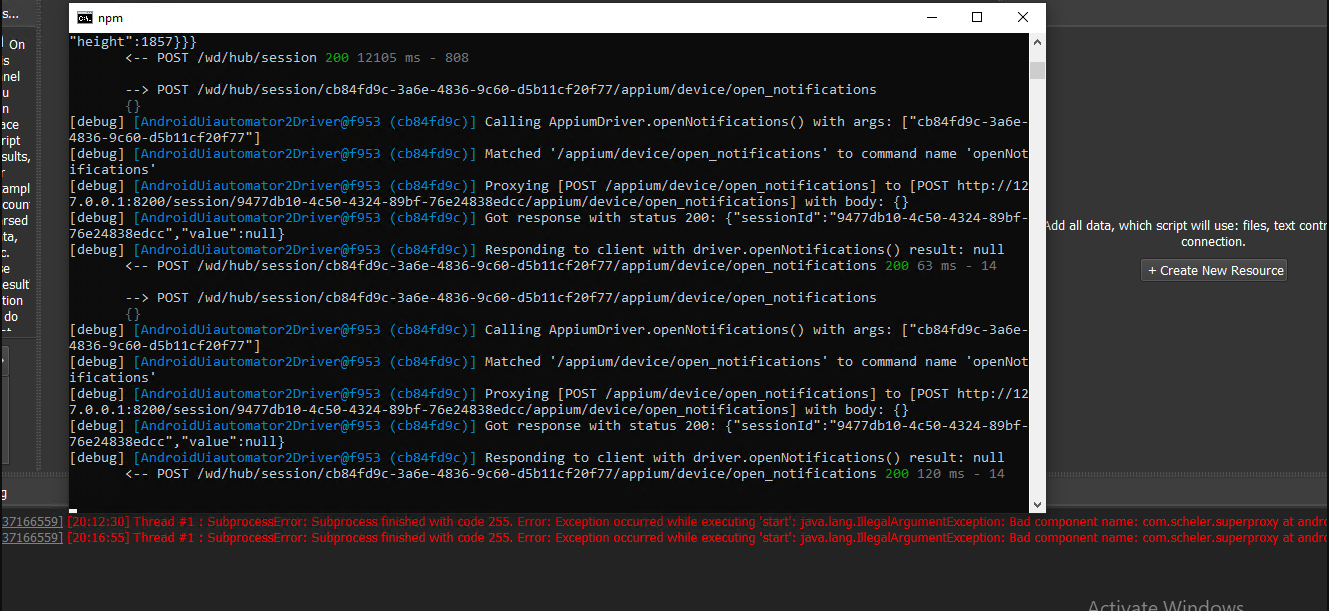Click the "Add all data" resource description text

coord(1186,226)
